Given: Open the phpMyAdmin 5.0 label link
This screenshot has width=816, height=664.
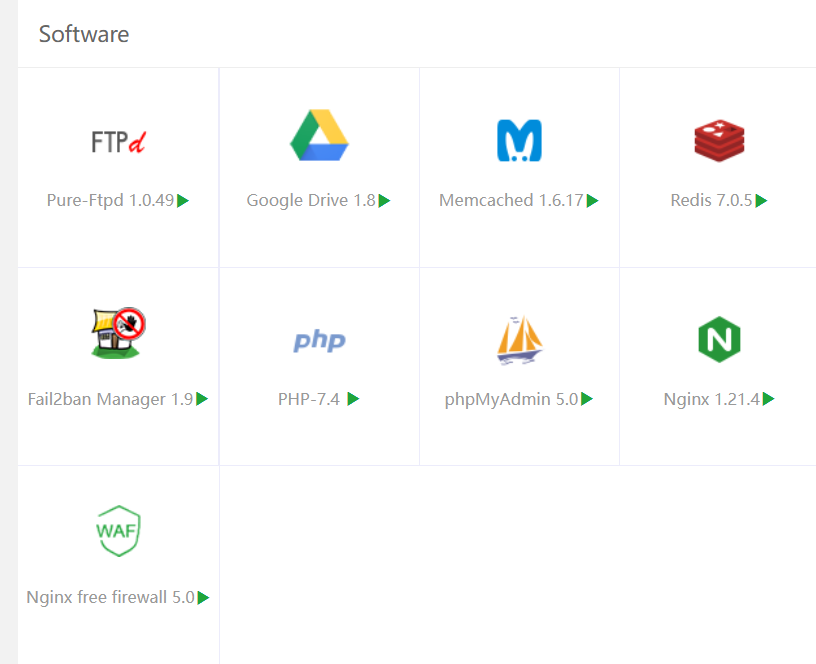Looking at the screenshot, I should (512, 399).
